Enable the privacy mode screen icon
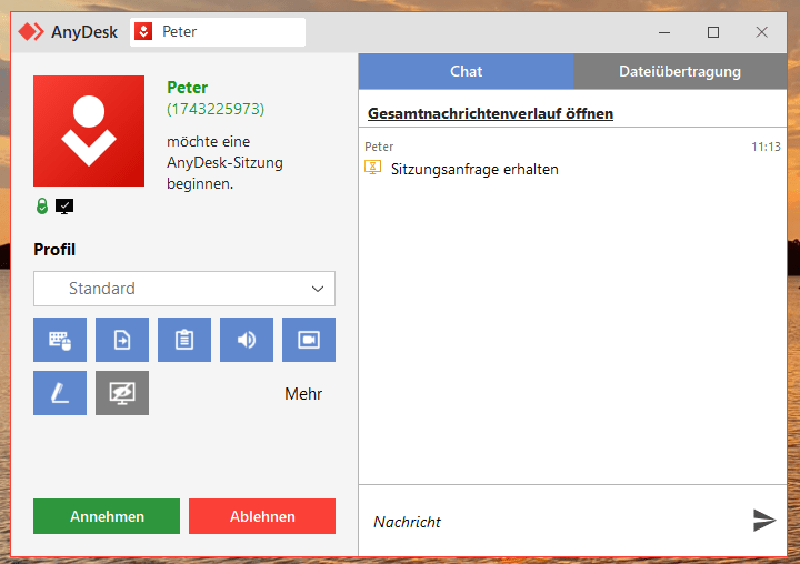The height and width of the screenshot is (564, 800). [122, 393]
